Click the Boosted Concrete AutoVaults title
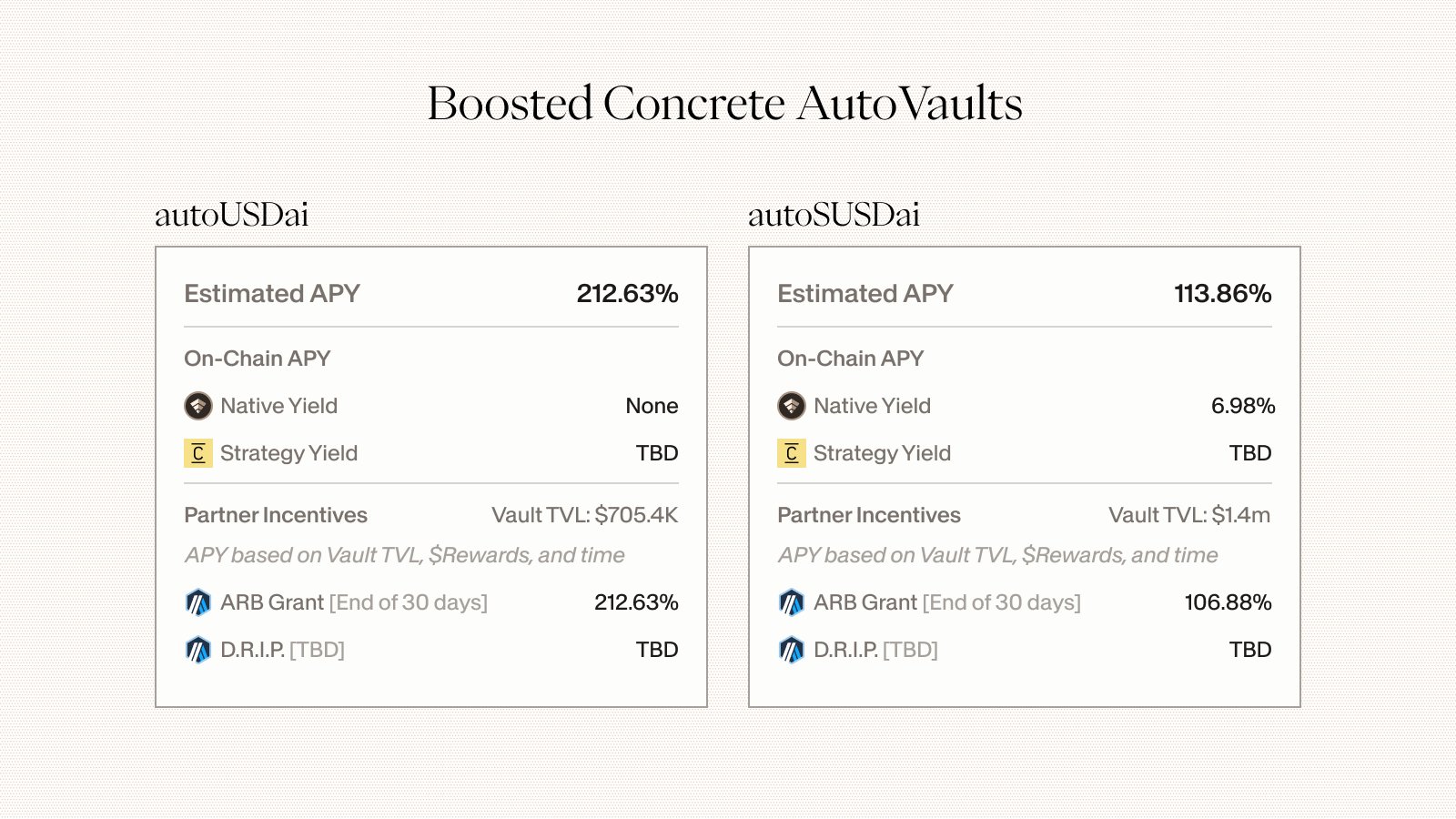This screenshot has height=819, width=1456. pyautogui.click(x=725, y=104)
